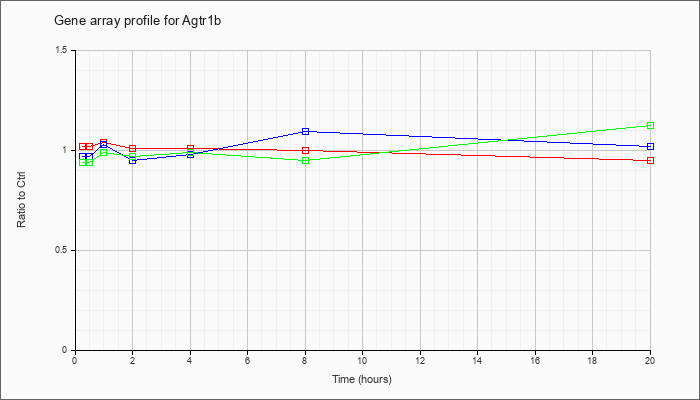The width and height of the screenshot is (700, 400).
Task: Click the blue data marker at 2 hours
Action: (132, 160)
